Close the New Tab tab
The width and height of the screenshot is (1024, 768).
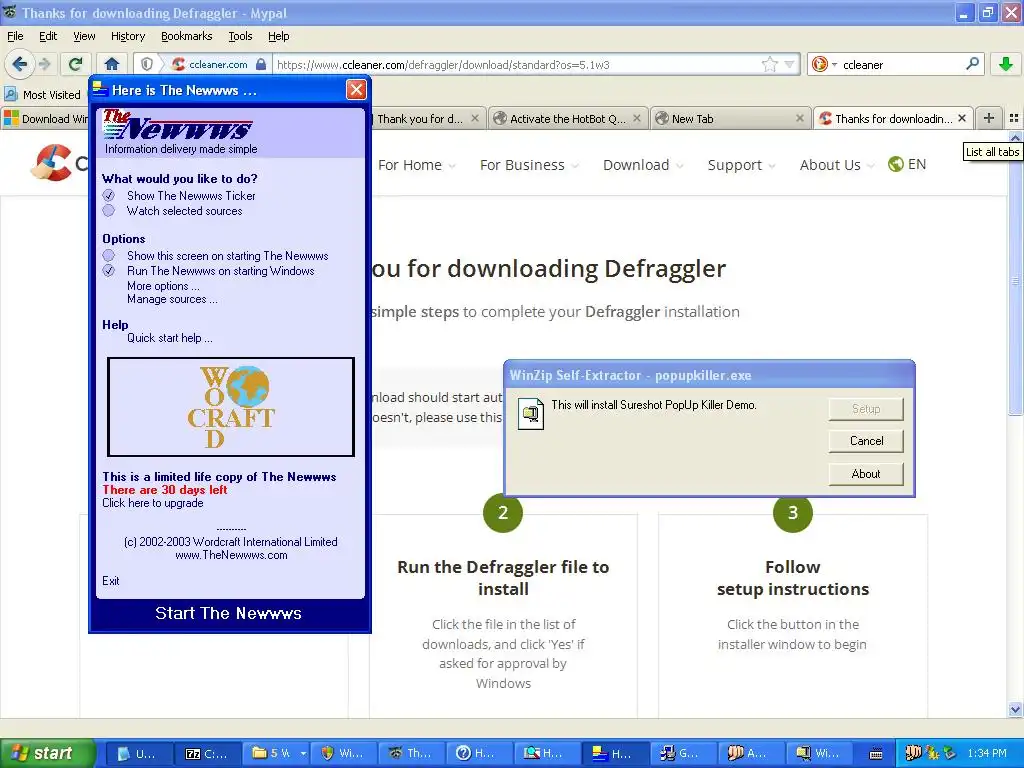pyautogui.click(x=799, y=118)
